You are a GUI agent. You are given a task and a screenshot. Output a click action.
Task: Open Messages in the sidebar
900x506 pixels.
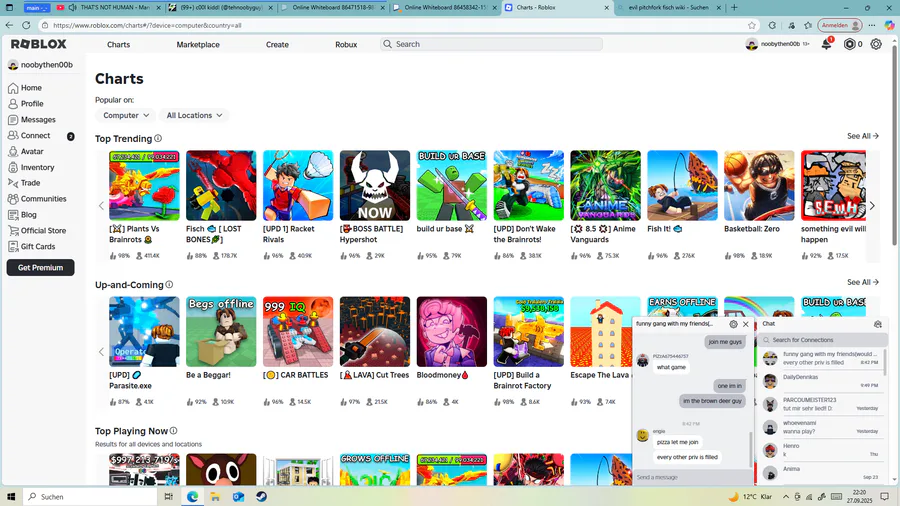pos(38,119)
